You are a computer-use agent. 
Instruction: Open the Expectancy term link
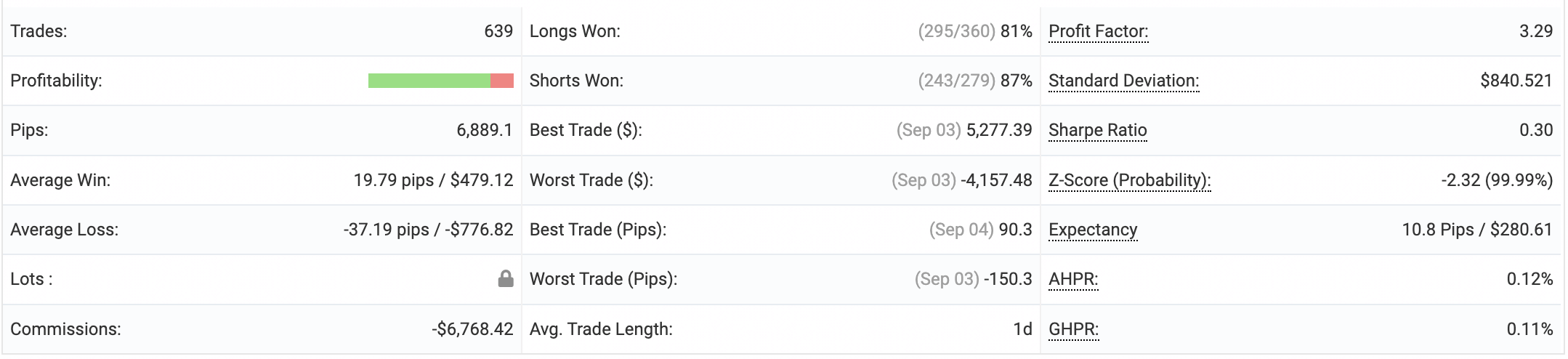[1093, 230]
